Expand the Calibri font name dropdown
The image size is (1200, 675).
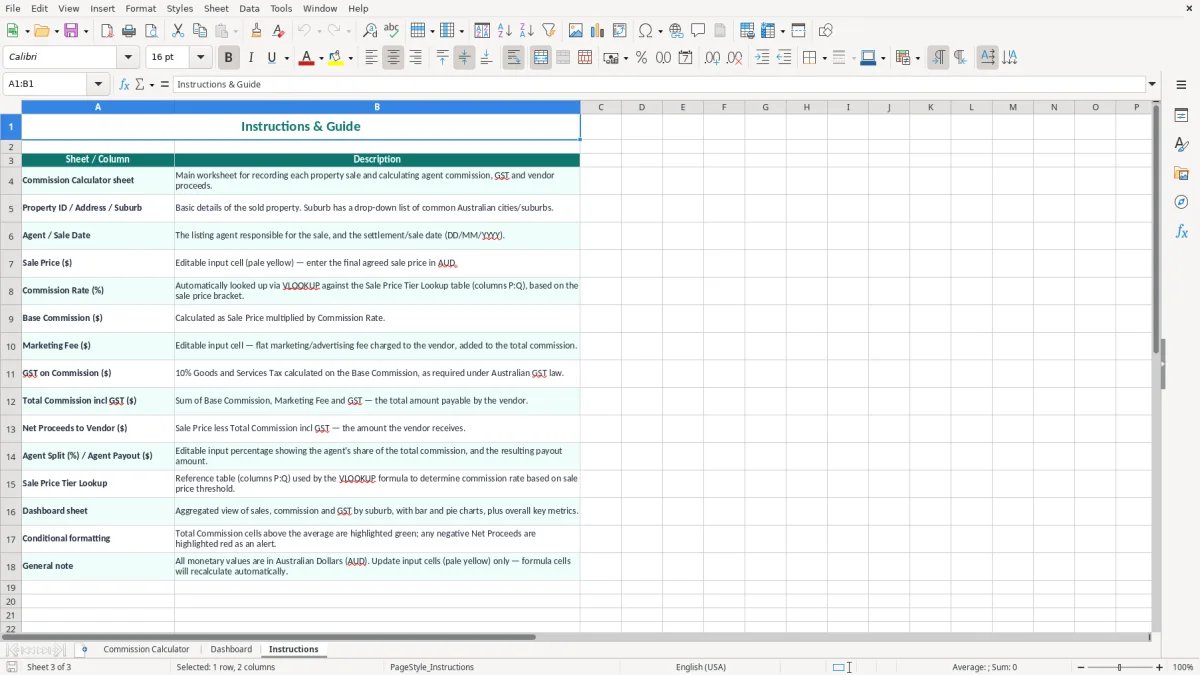pyautogui.click(x=128, y=58)
